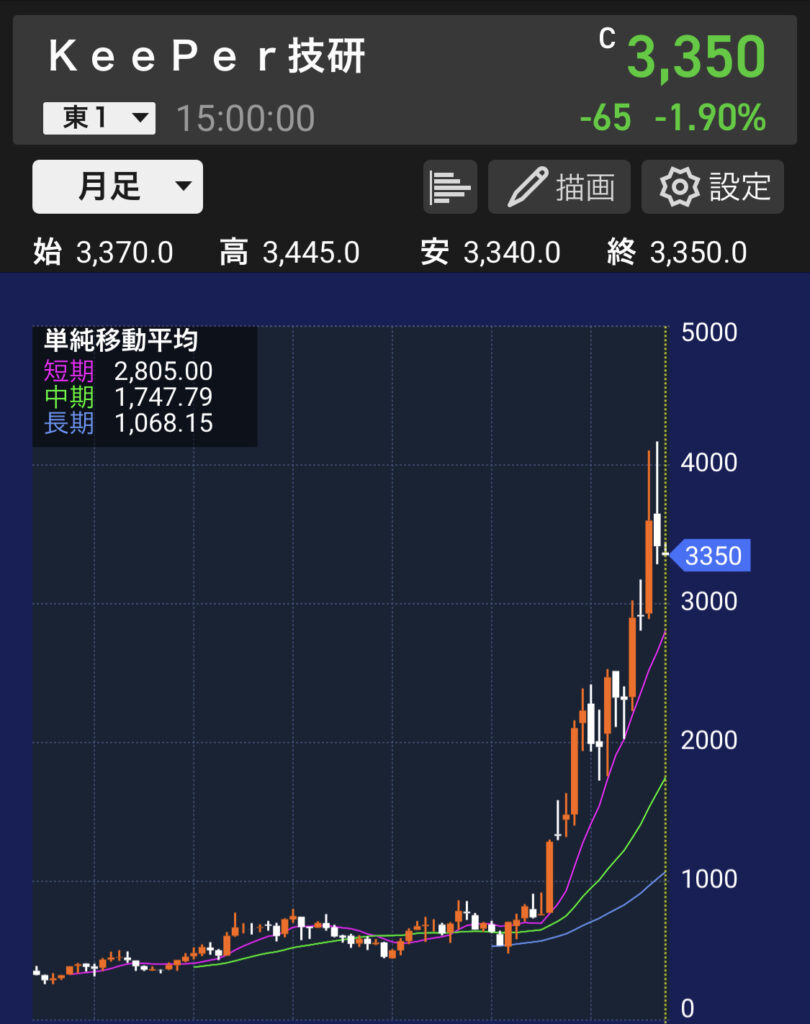Click the 1000 price axis label
This screenshot has width=810, height=1024.
(x=709, y=879)
